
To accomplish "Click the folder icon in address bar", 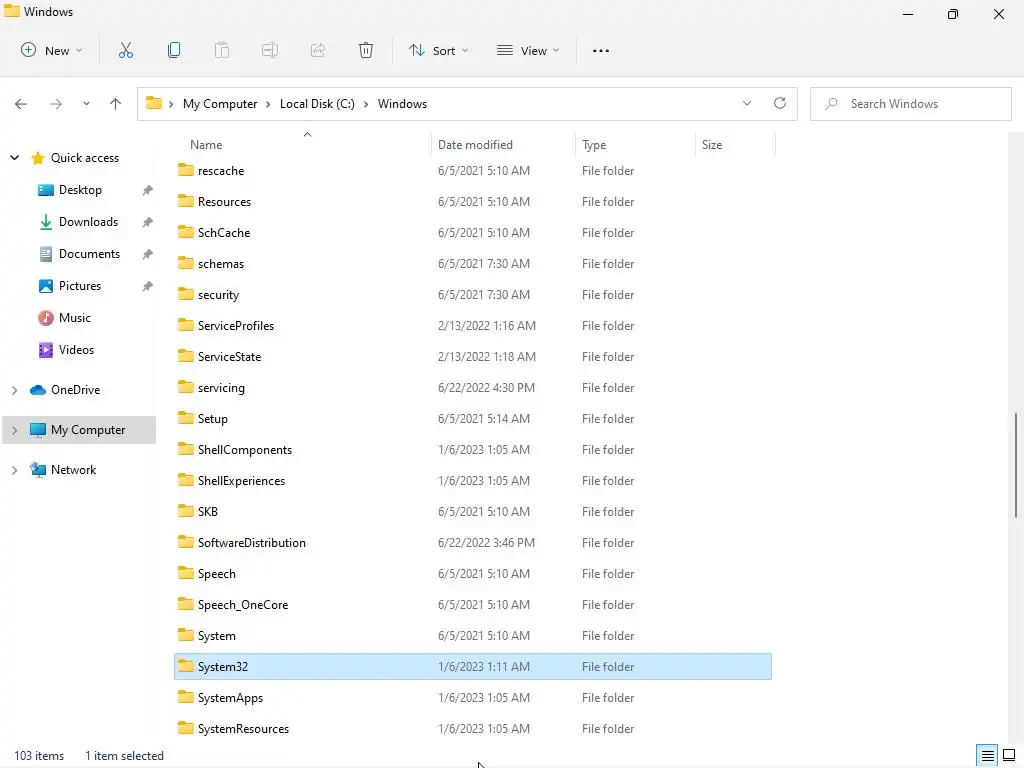I will coord(154,103).
